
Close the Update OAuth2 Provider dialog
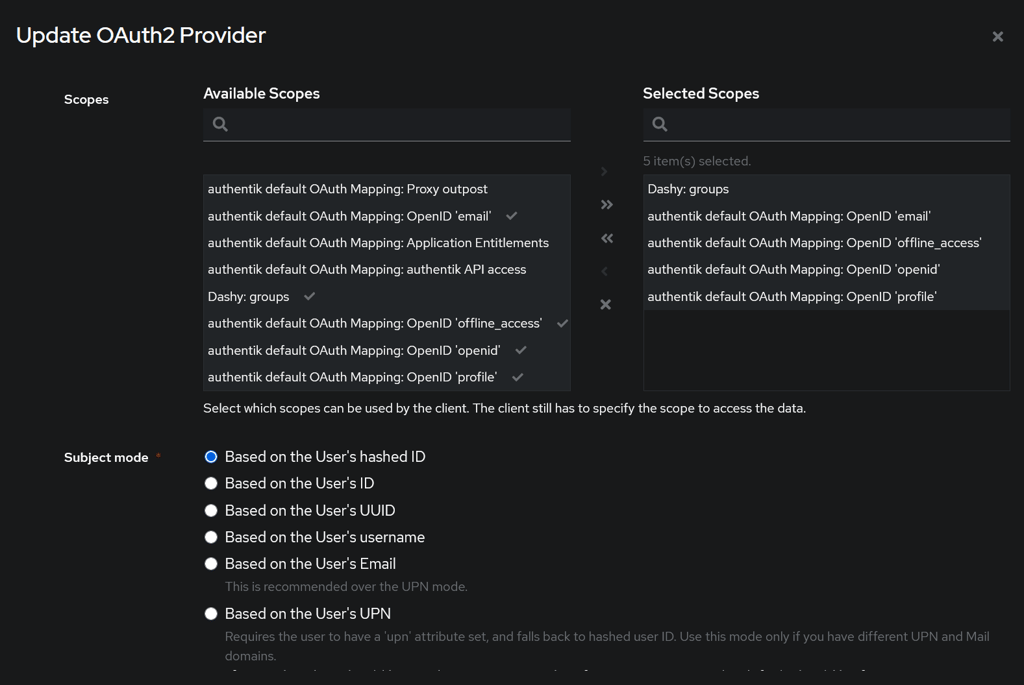pyautogui.click(x=997, y=37)
